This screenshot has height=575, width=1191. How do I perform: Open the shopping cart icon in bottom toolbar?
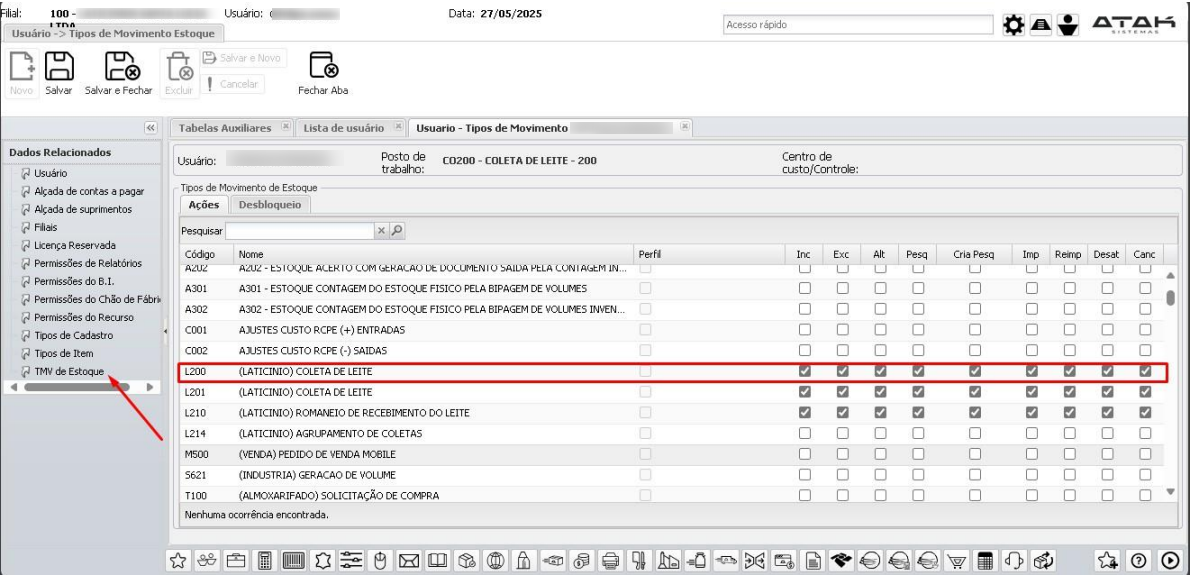(957, 561)
